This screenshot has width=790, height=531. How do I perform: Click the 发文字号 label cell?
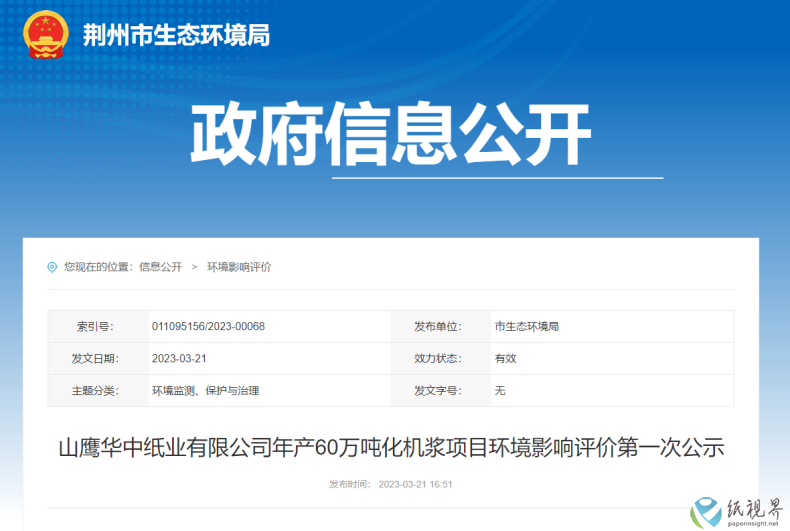[x=441, y=390]
